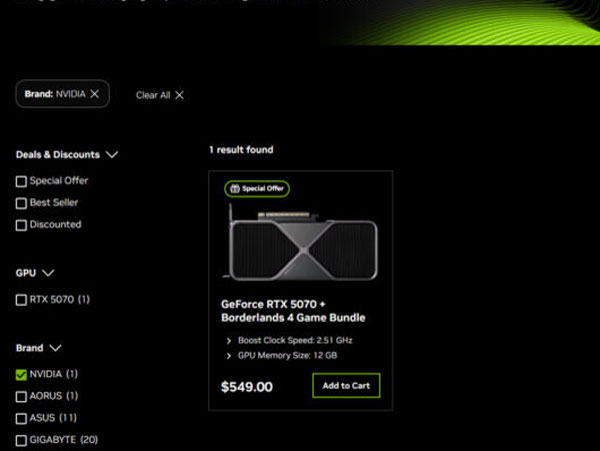
Task: Click the Clear All X icon
Action: tap(179, 95)
